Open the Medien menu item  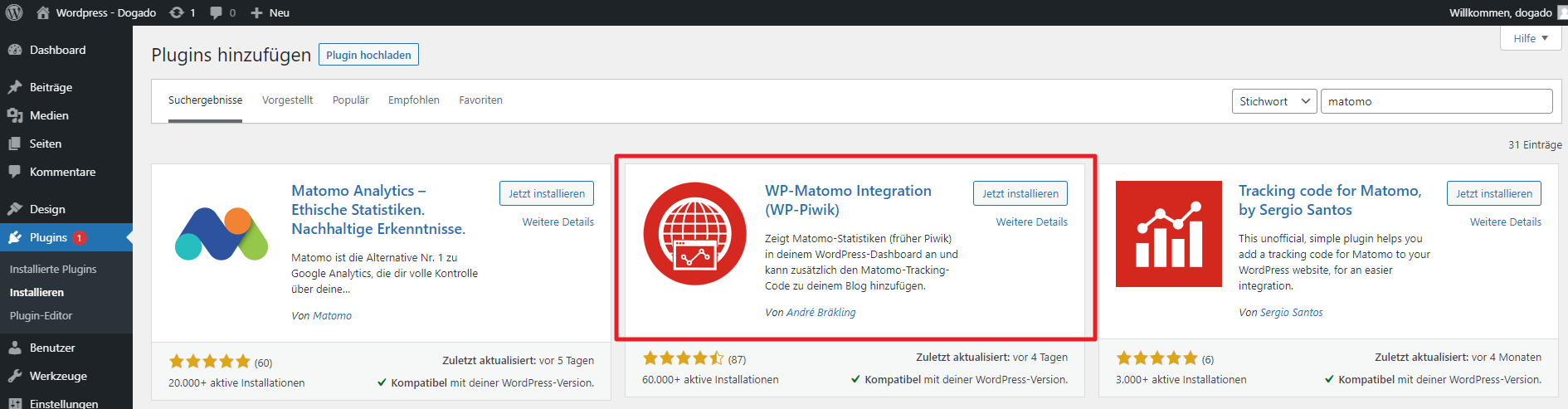click(x=66, y=115)
